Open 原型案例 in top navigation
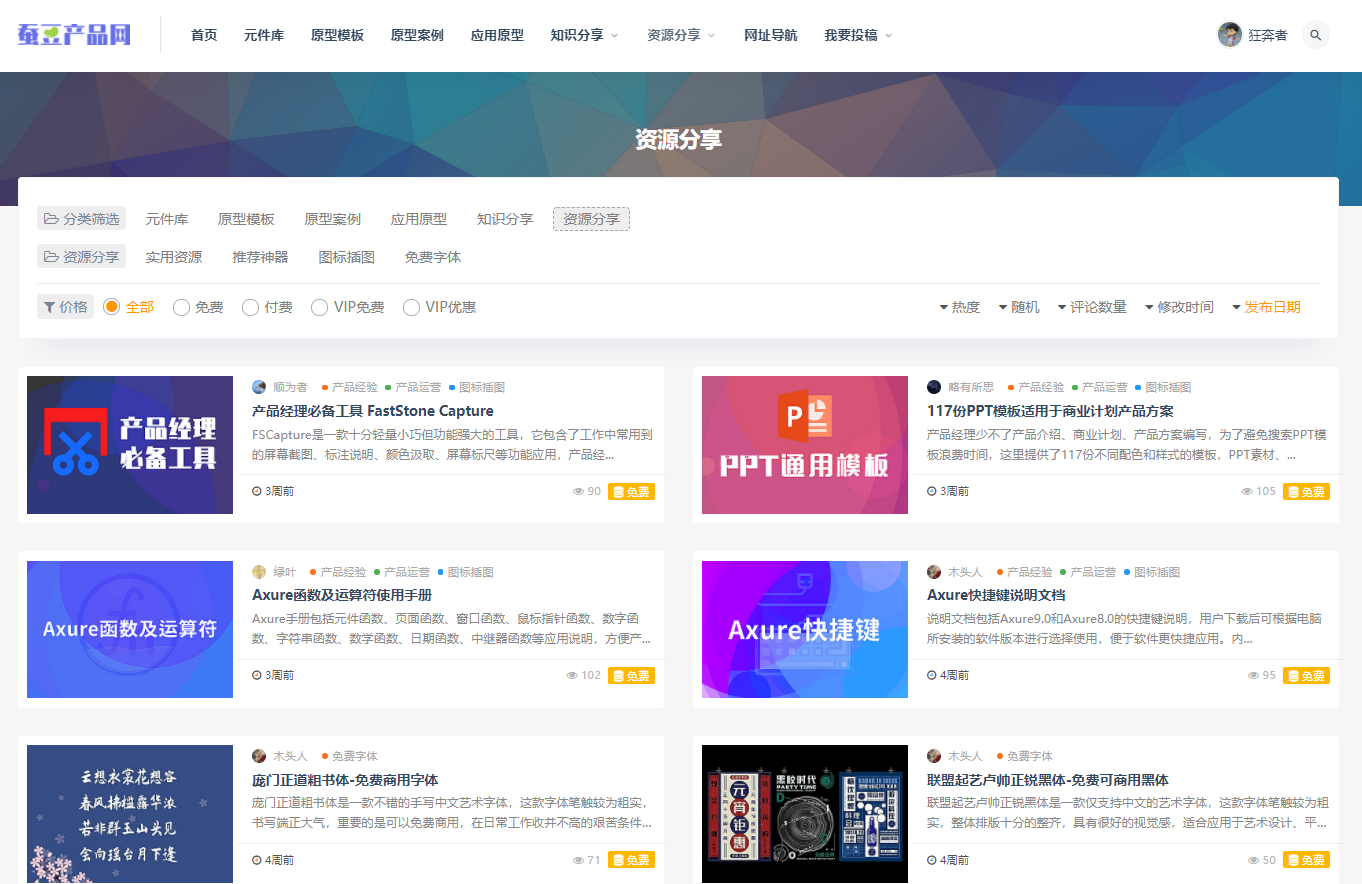 [x=417, y=35]
